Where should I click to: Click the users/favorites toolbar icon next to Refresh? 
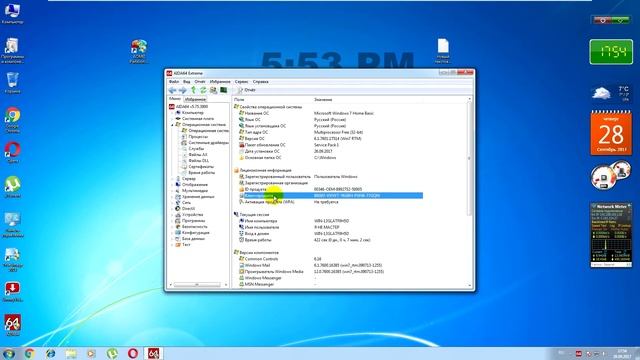(x=213, y=90)
